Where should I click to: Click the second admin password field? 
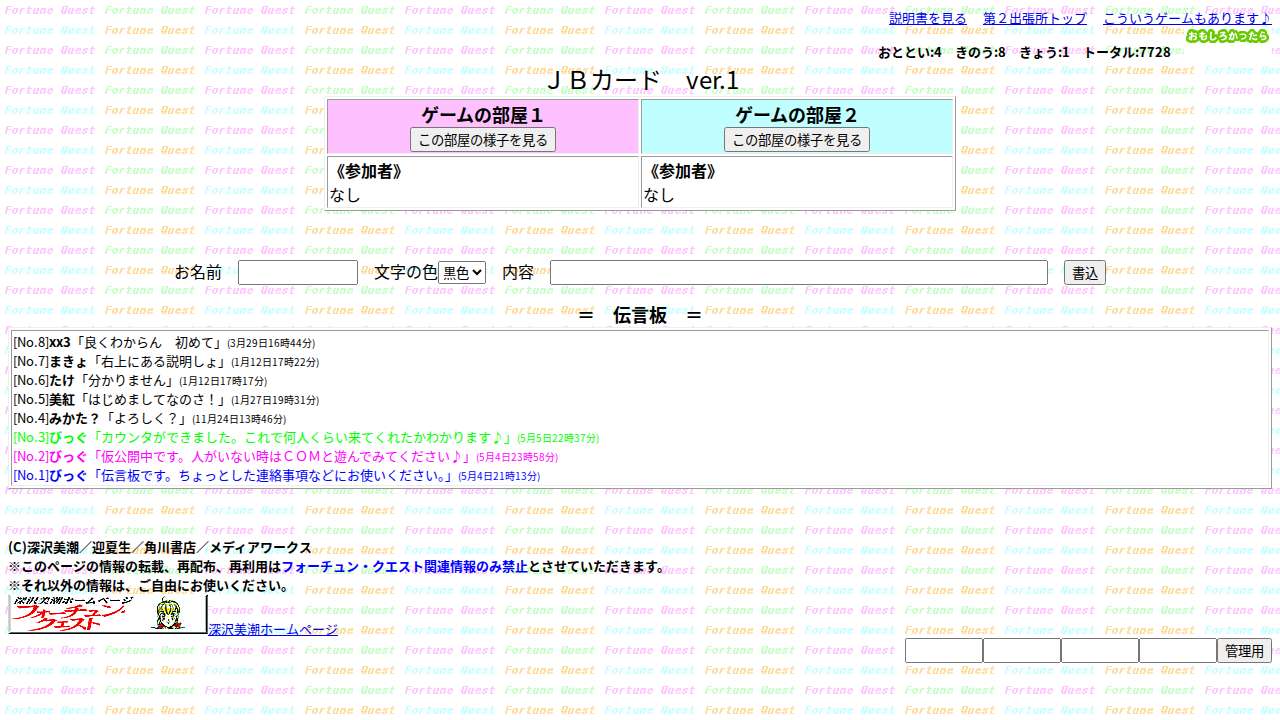(x=1022, y=651)
